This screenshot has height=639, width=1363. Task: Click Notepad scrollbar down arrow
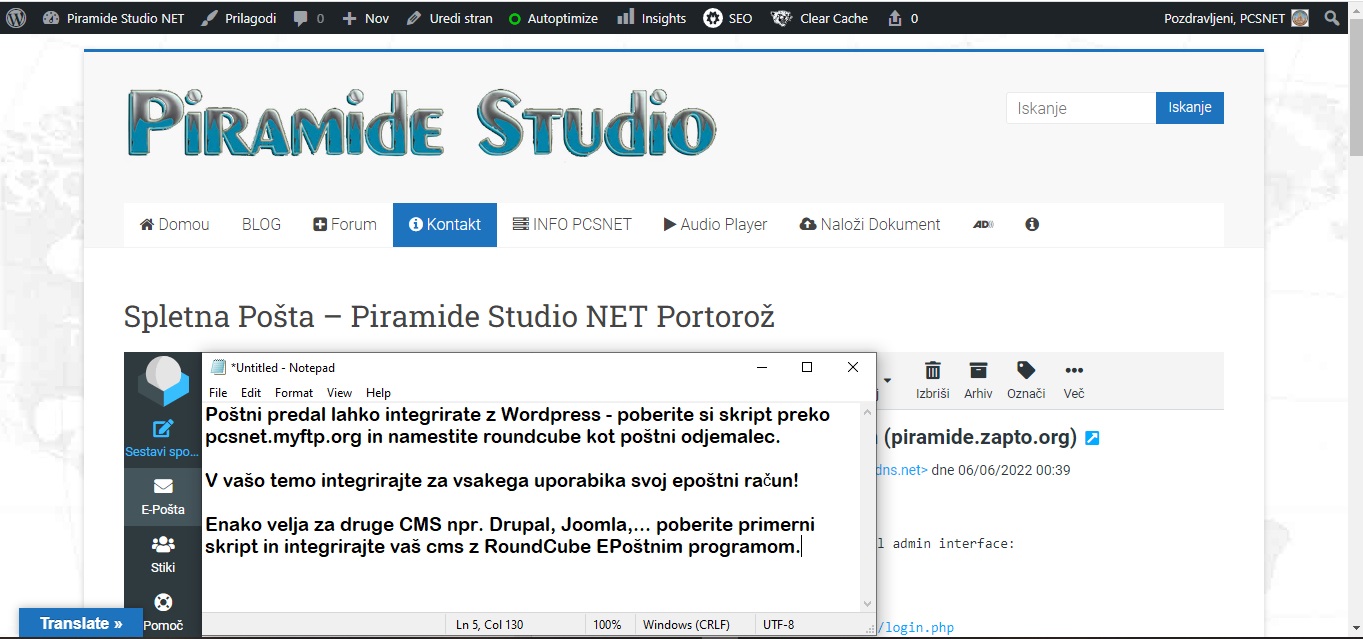coord(867,603)
